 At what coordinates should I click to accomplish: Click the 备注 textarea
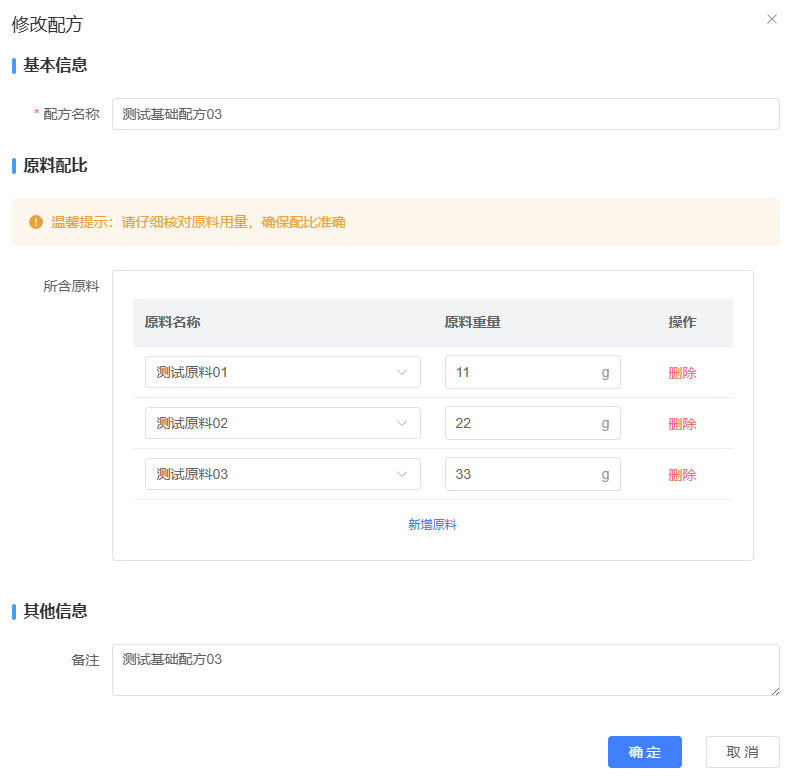[446, 670]
